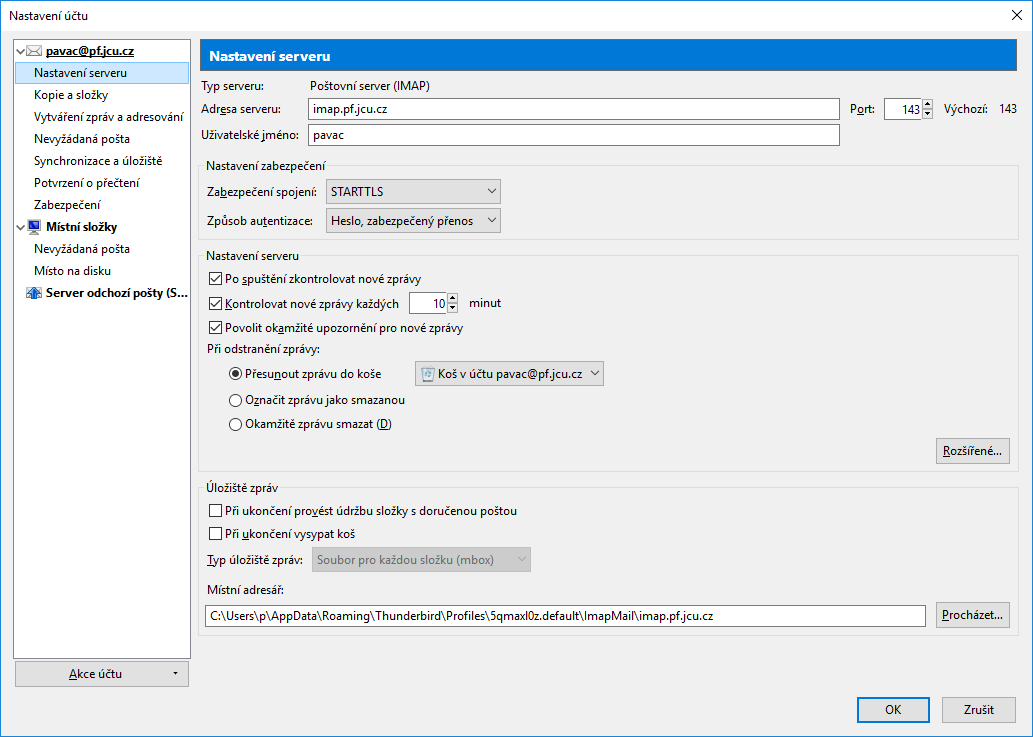This screenshot has width=1033, height=737.
Task: Open Nevyžádaná pošta under pavac account
Action: (82, 139)
